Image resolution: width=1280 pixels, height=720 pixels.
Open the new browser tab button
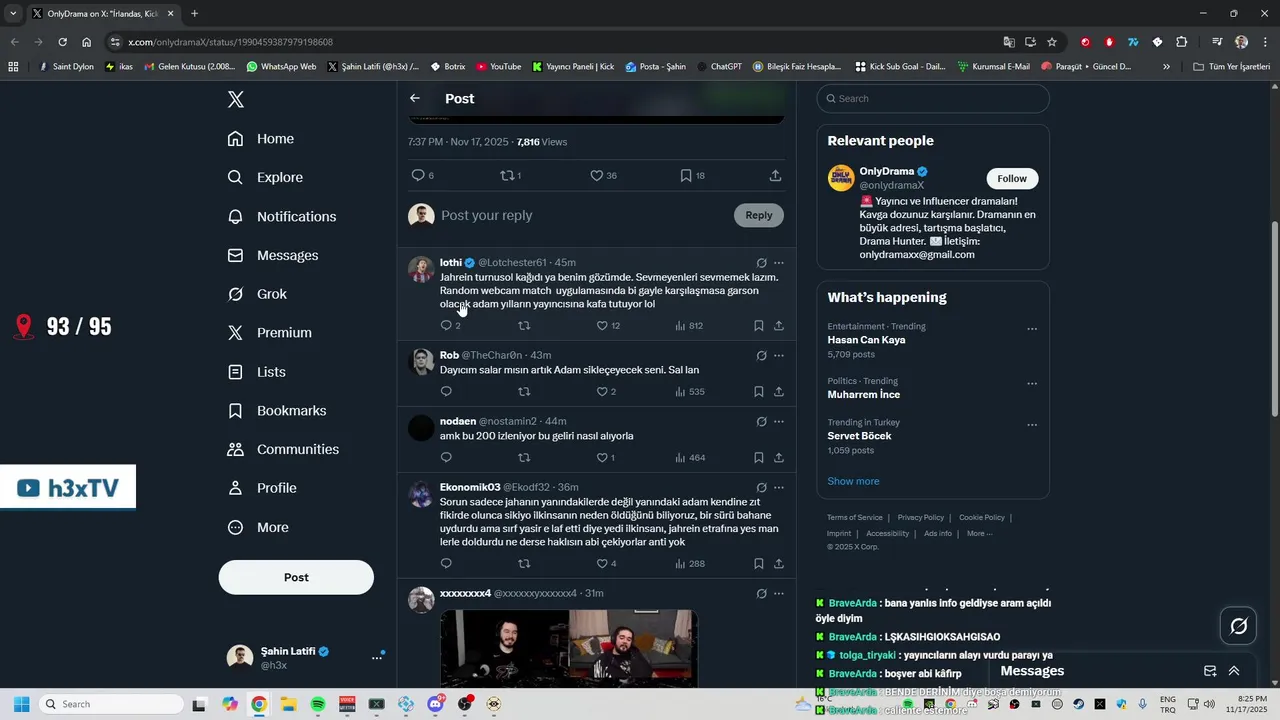click(194, 13)
